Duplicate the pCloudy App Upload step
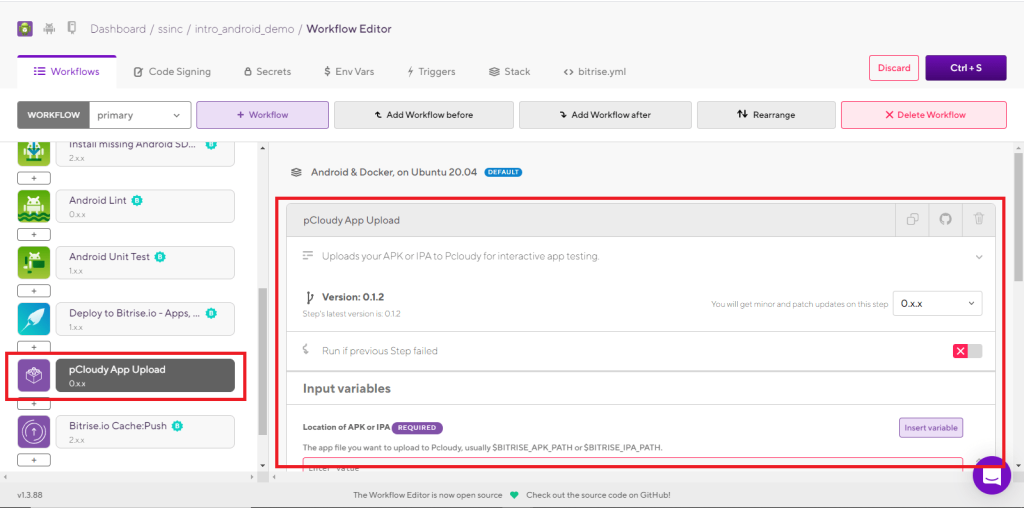Viewport: 1024px width, 508px height. [913, 219]
